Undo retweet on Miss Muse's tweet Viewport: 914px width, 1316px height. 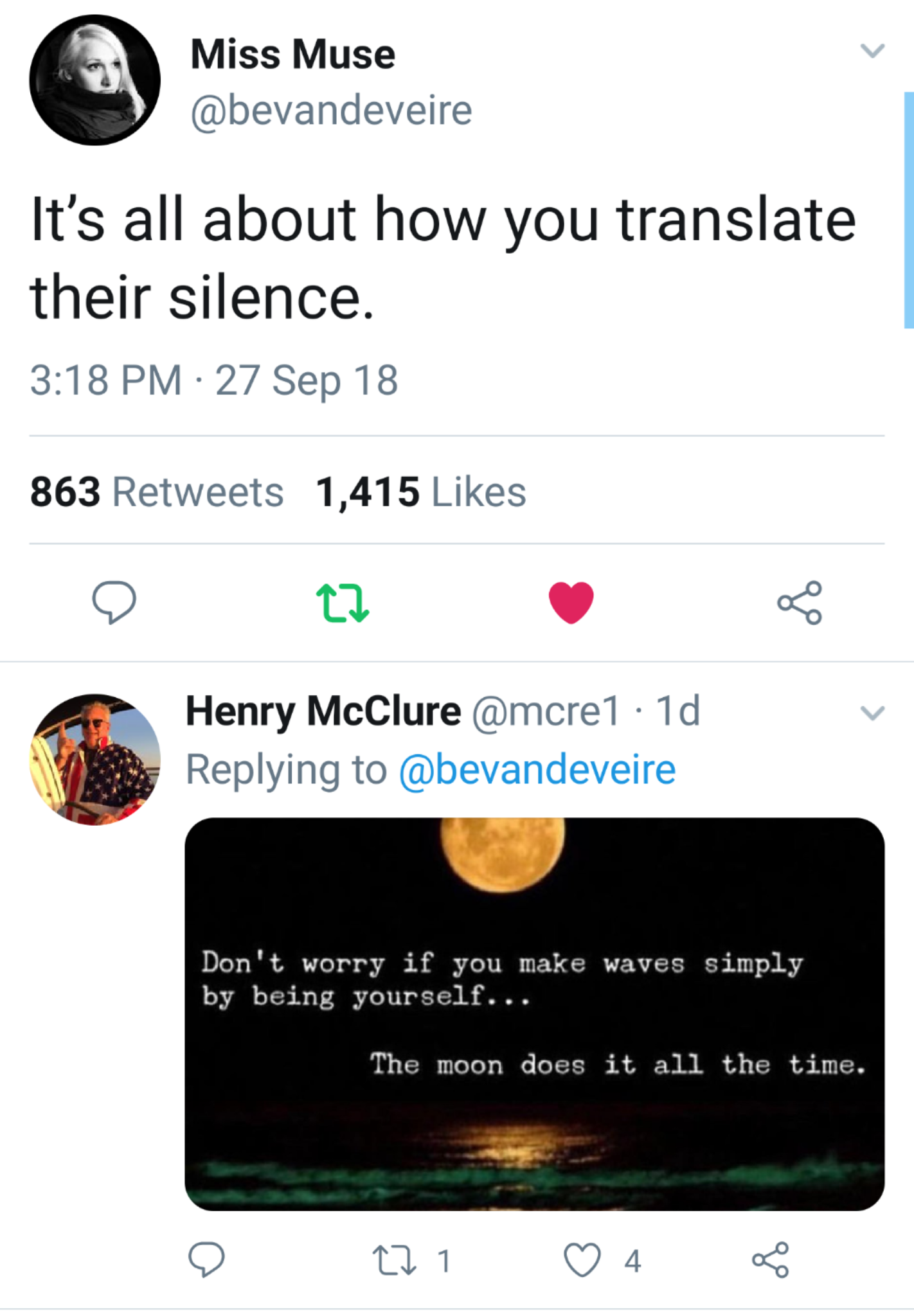click(x=343, y=602)
